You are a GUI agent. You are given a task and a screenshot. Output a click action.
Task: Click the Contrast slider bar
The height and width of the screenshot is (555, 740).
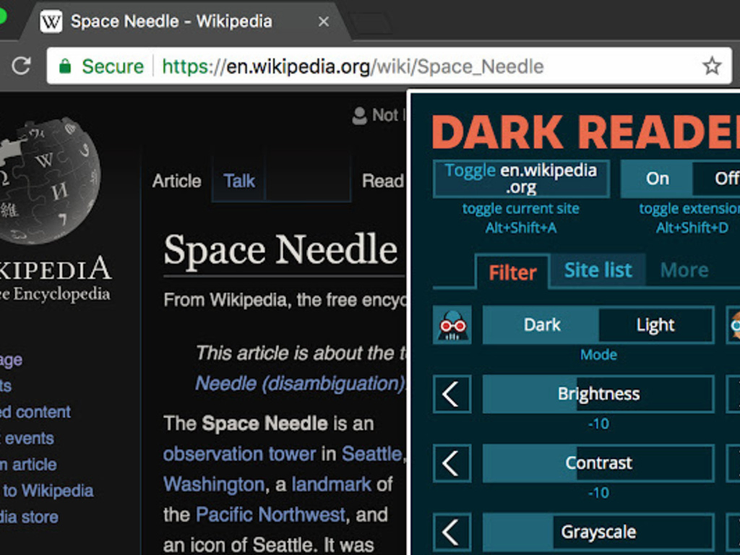[598, 463]
